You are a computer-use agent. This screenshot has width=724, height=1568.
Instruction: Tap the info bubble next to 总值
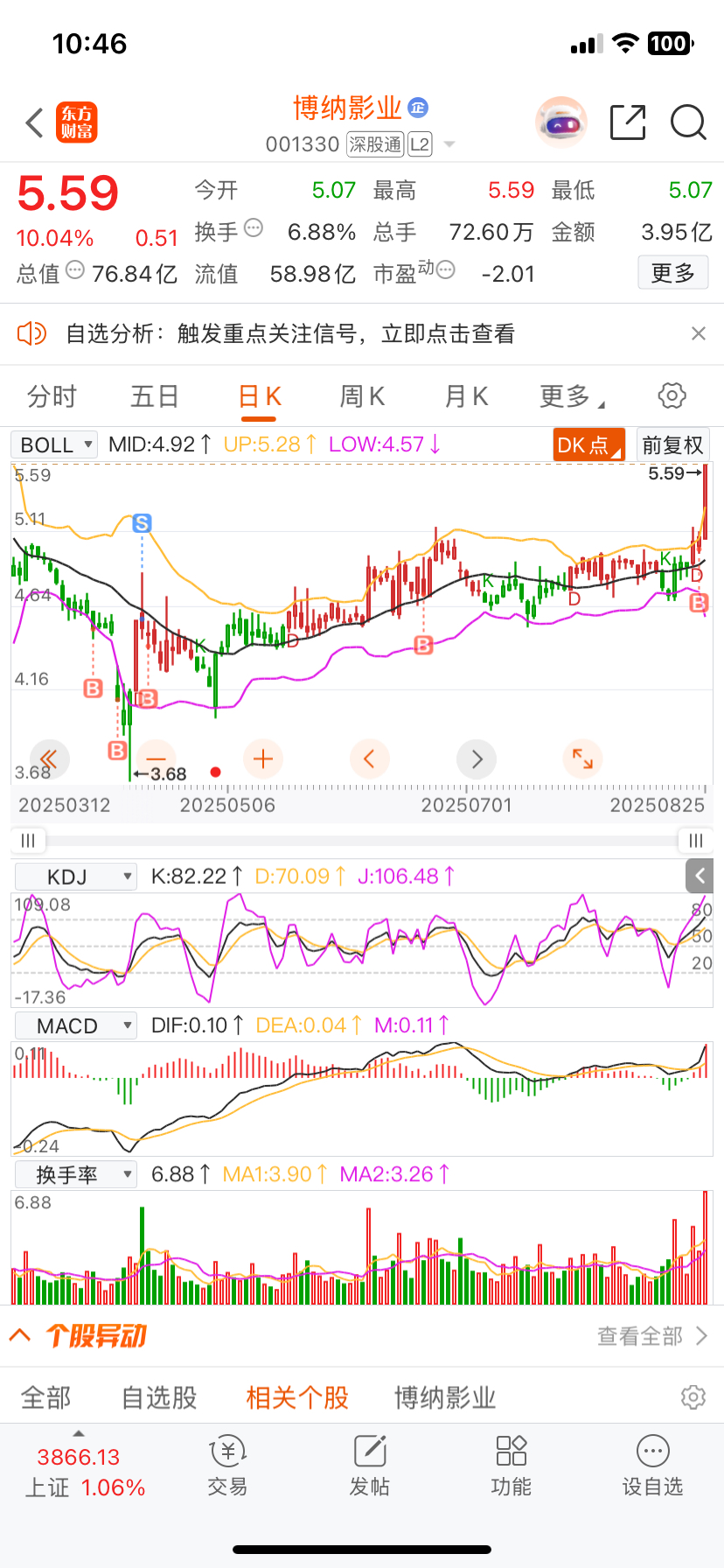[75, 270]
